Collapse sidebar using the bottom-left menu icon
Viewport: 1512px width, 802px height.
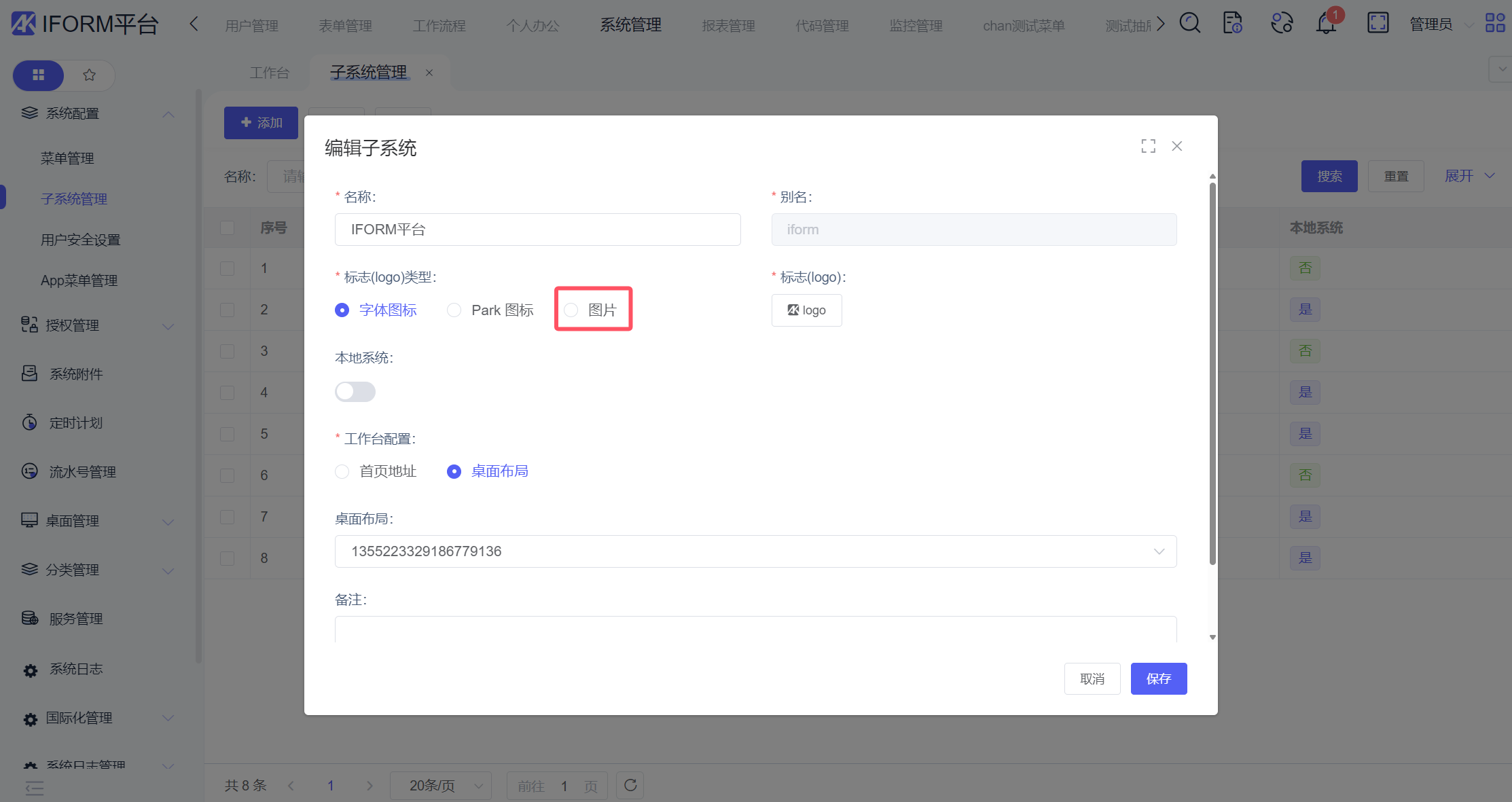pyautogui.click(x=34, y=788)
